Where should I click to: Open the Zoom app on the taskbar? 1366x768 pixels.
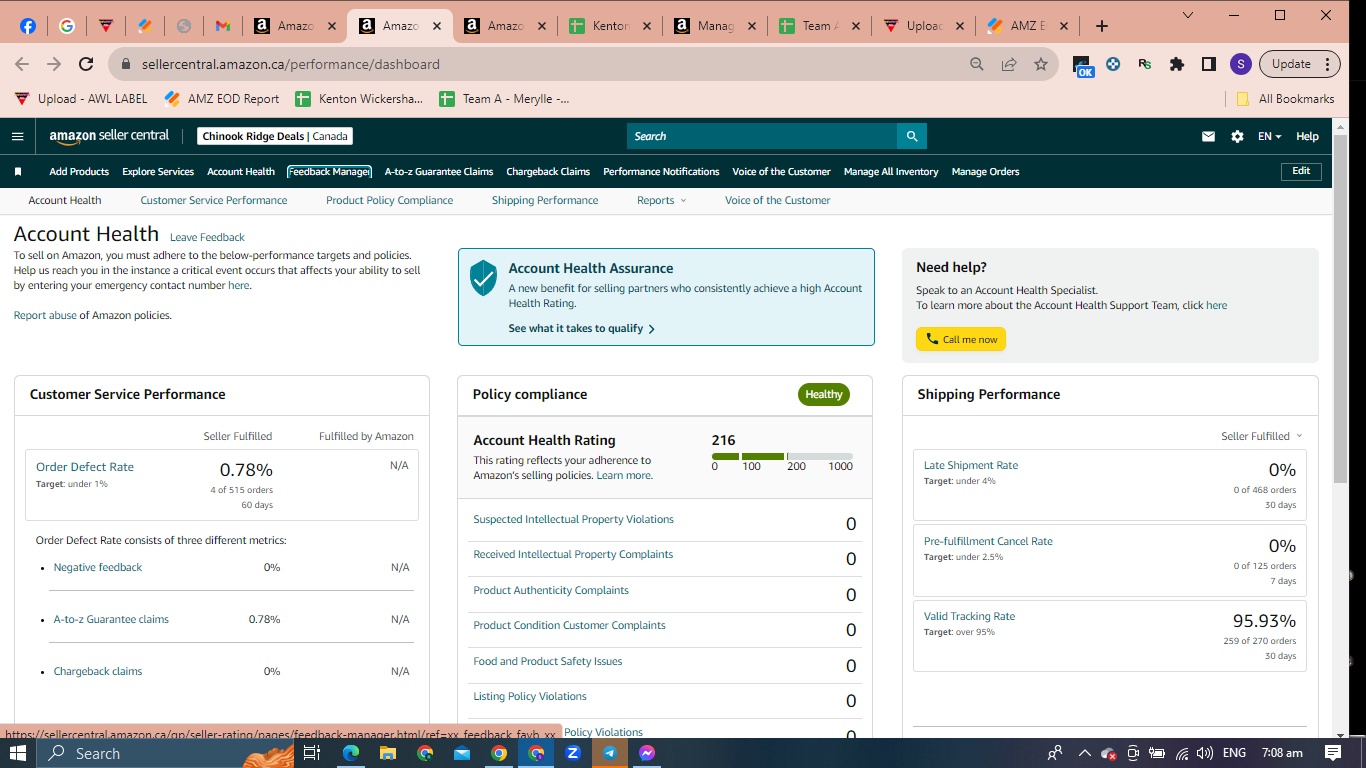coord(573,753)
